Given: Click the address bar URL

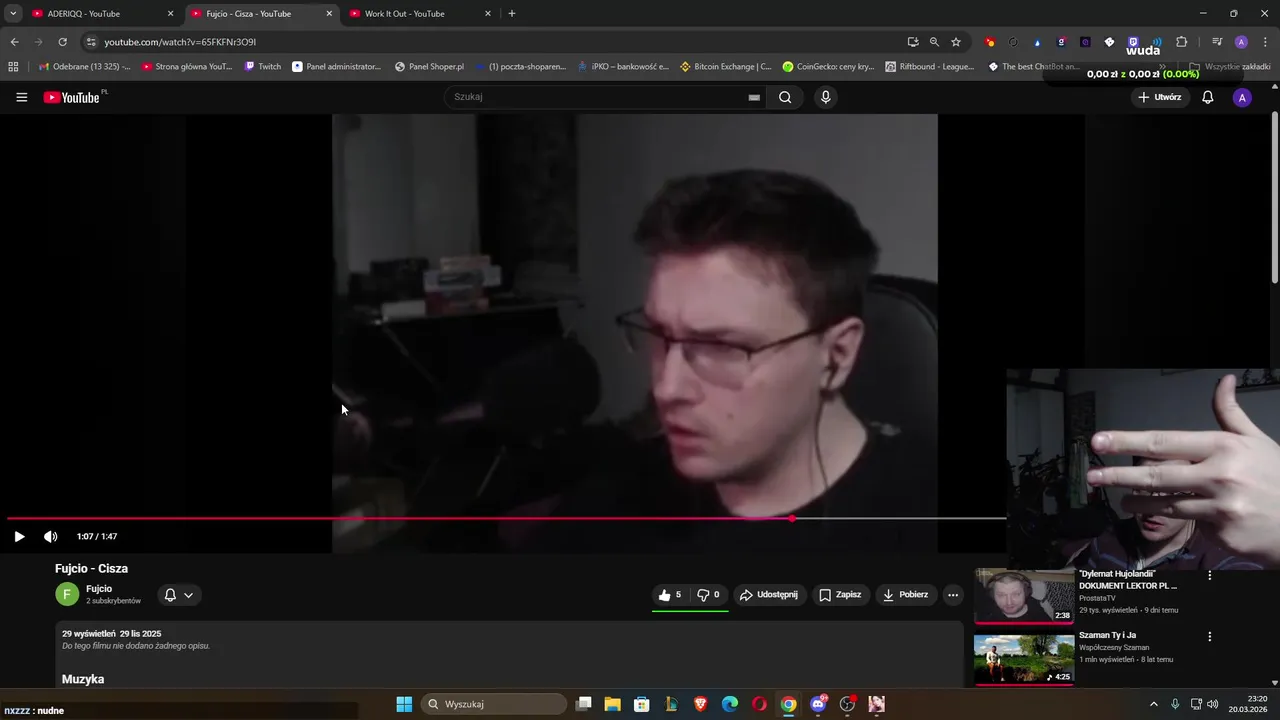Looking at the screenshot, I should coord(181,42).
